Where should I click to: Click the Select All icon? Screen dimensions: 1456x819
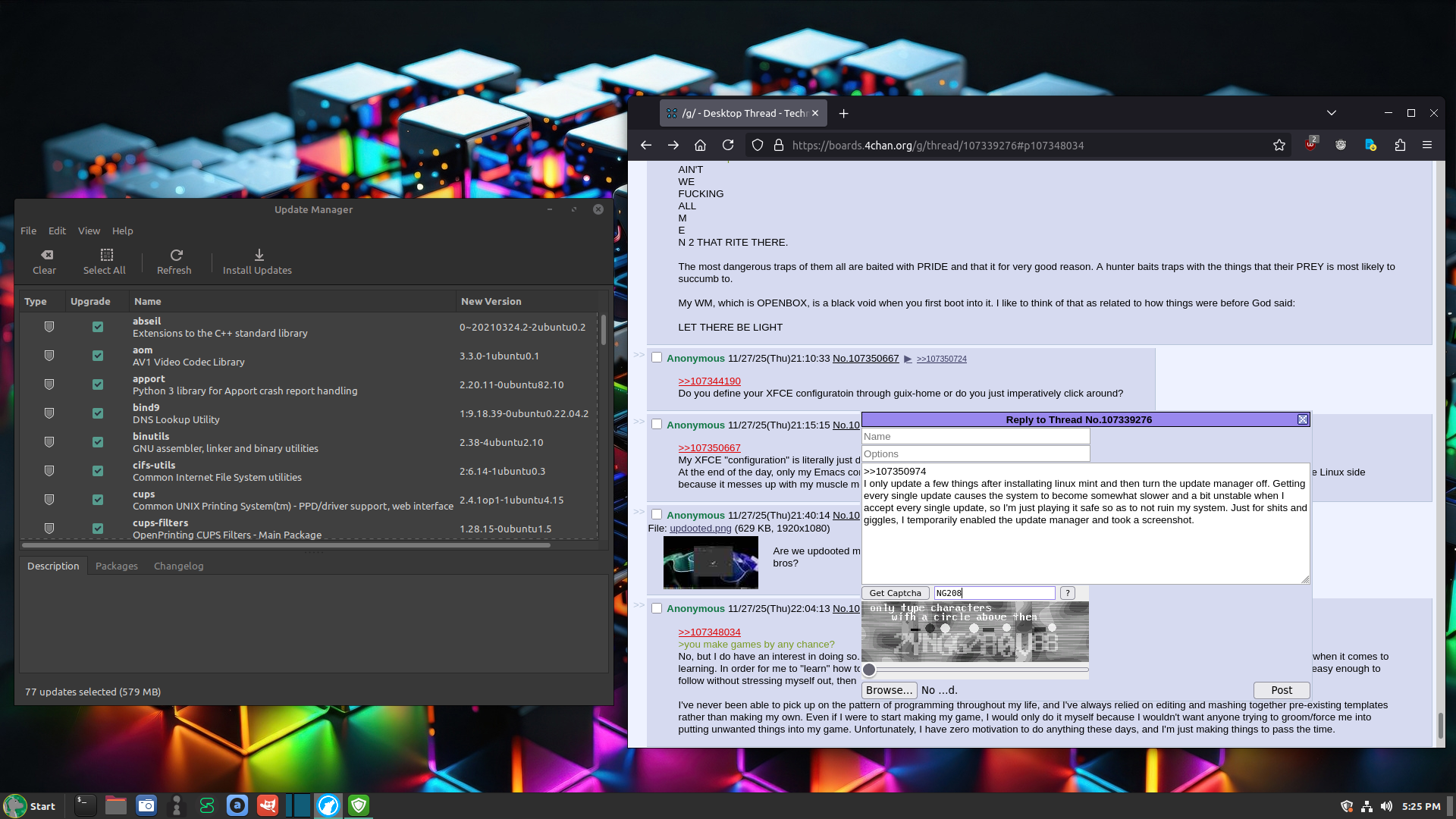(x=106, y=255)
